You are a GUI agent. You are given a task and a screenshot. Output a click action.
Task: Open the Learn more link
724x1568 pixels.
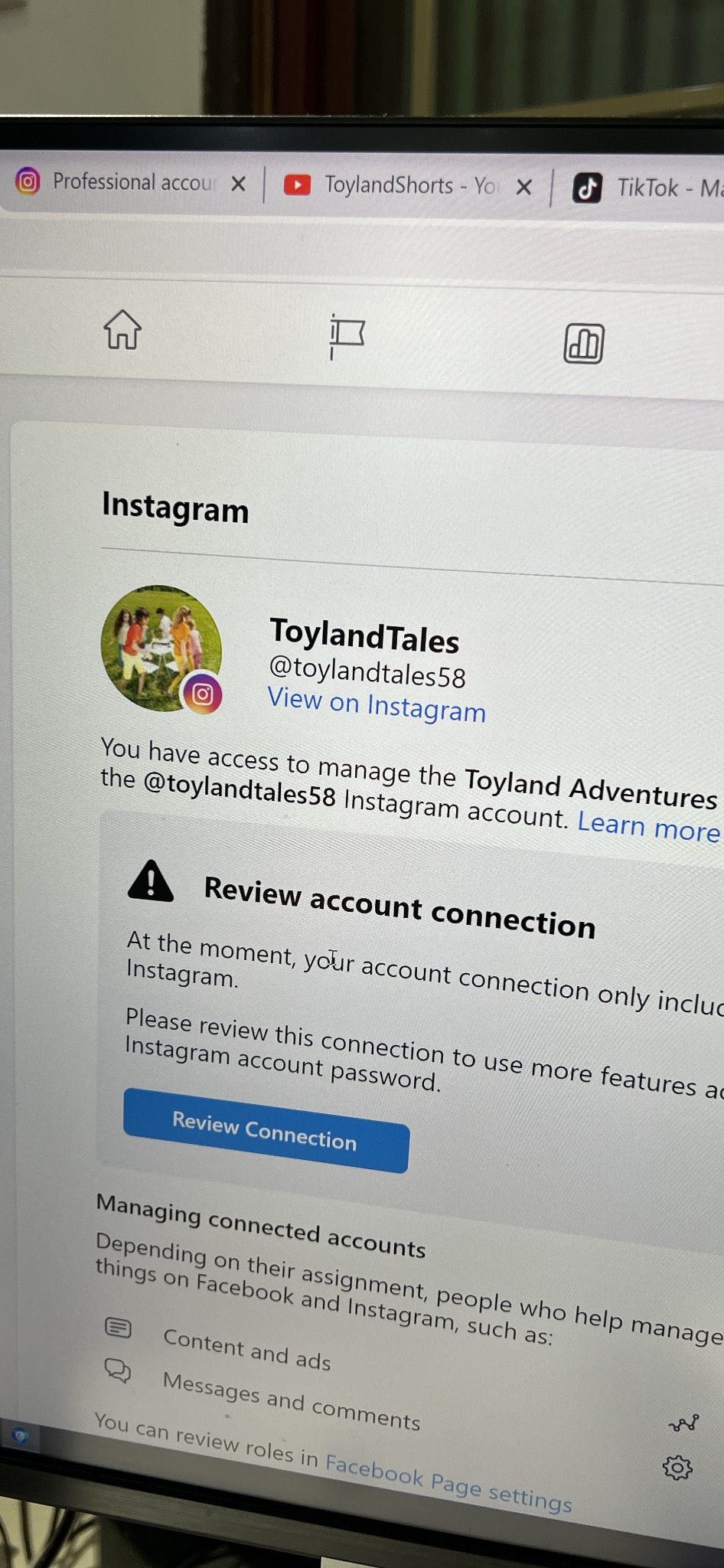click(x=648, y=826)
